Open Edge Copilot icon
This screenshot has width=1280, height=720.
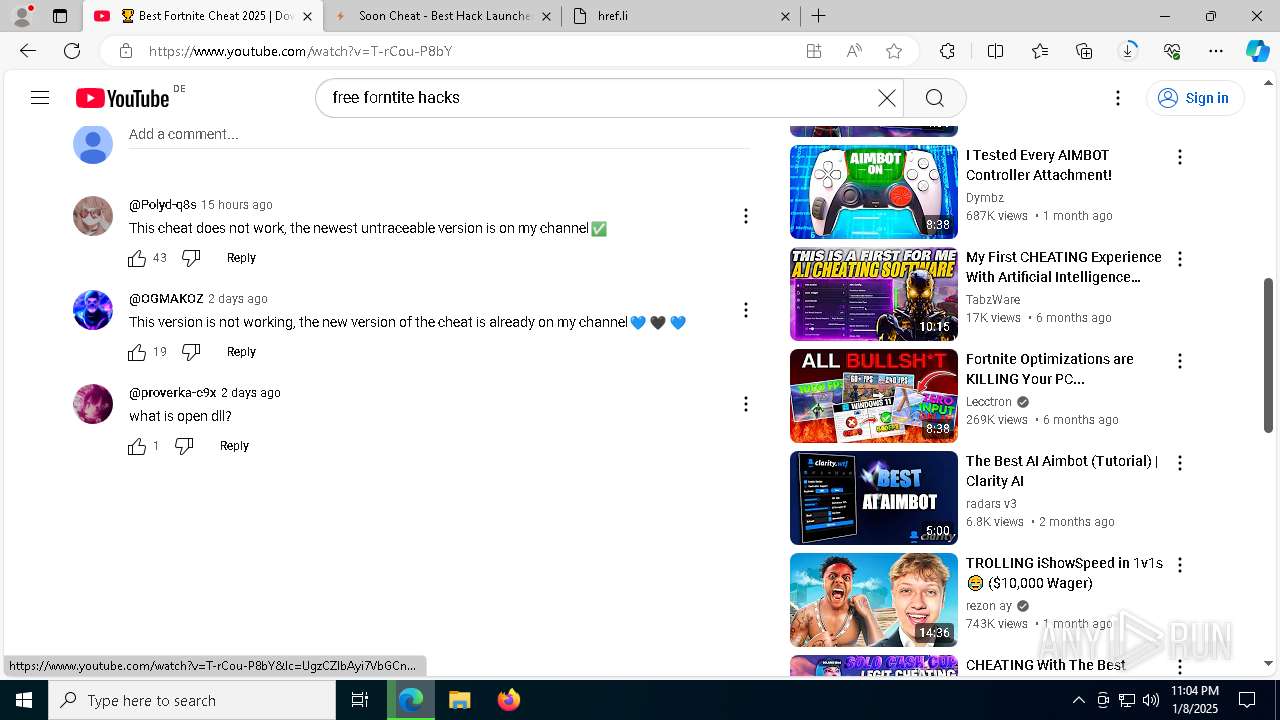pyautogui.click(x=1257, y=51)
